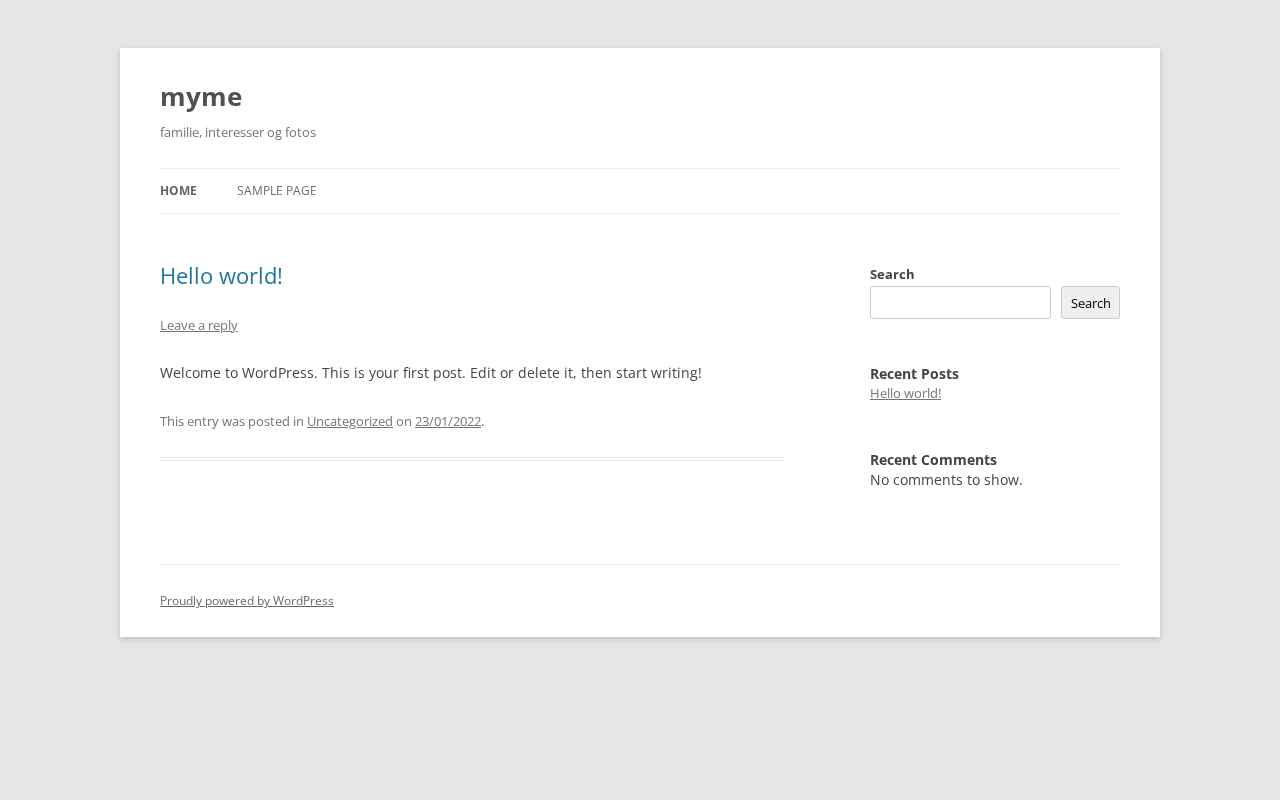
Task: Open "Hello world!" under Recent Posts
Action: [x=905, y=393]
